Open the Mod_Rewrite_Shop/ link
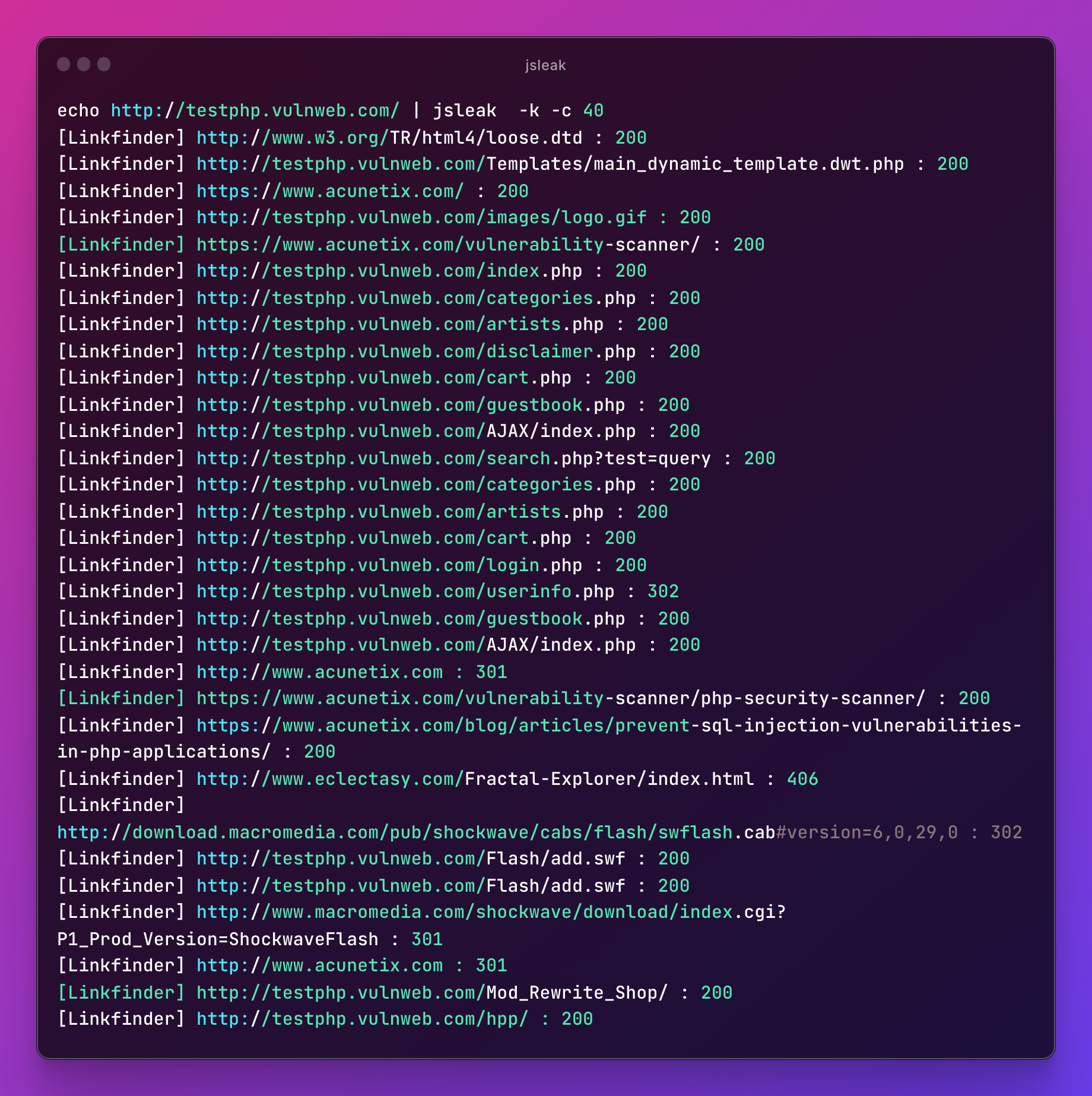Screen dimensions: 1092x1096 [x=432, y=993]
